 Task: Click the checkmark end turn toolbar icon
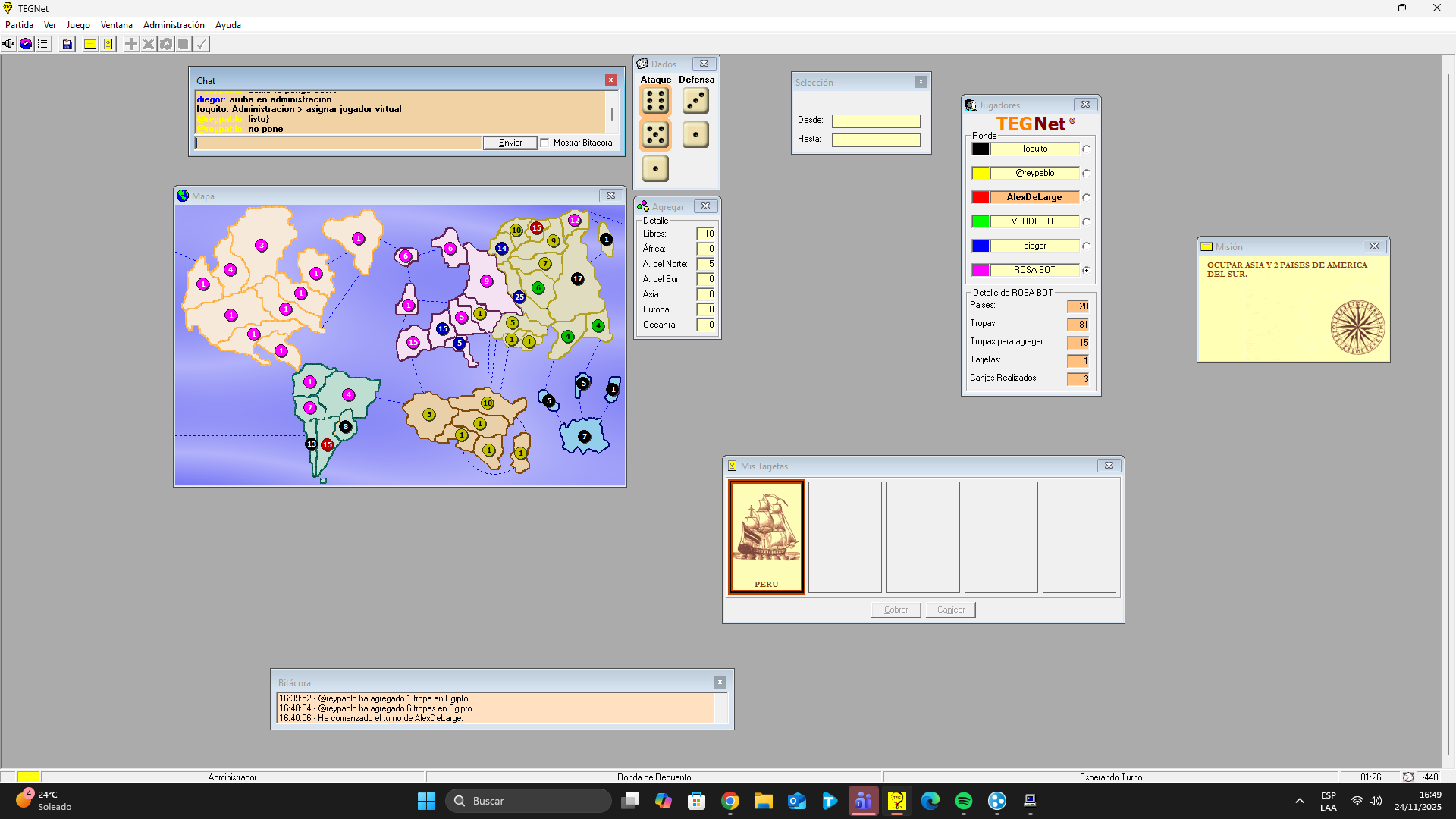pos(201,44)
